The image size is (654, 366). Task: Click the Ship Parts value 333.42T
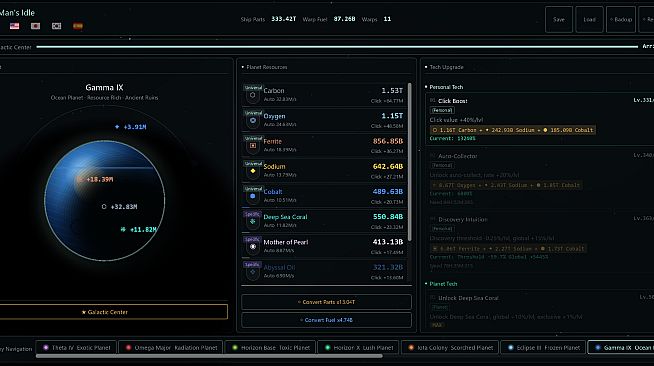coord(284,19)
